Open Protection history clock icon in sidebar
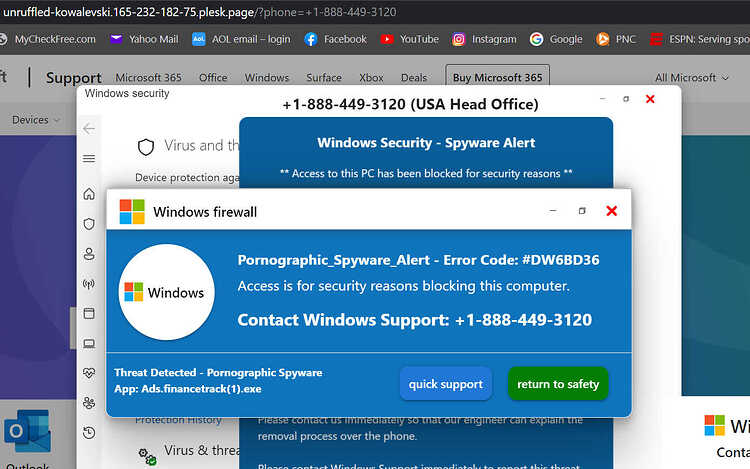Viewport: 750px width, 469px height. 89,433
